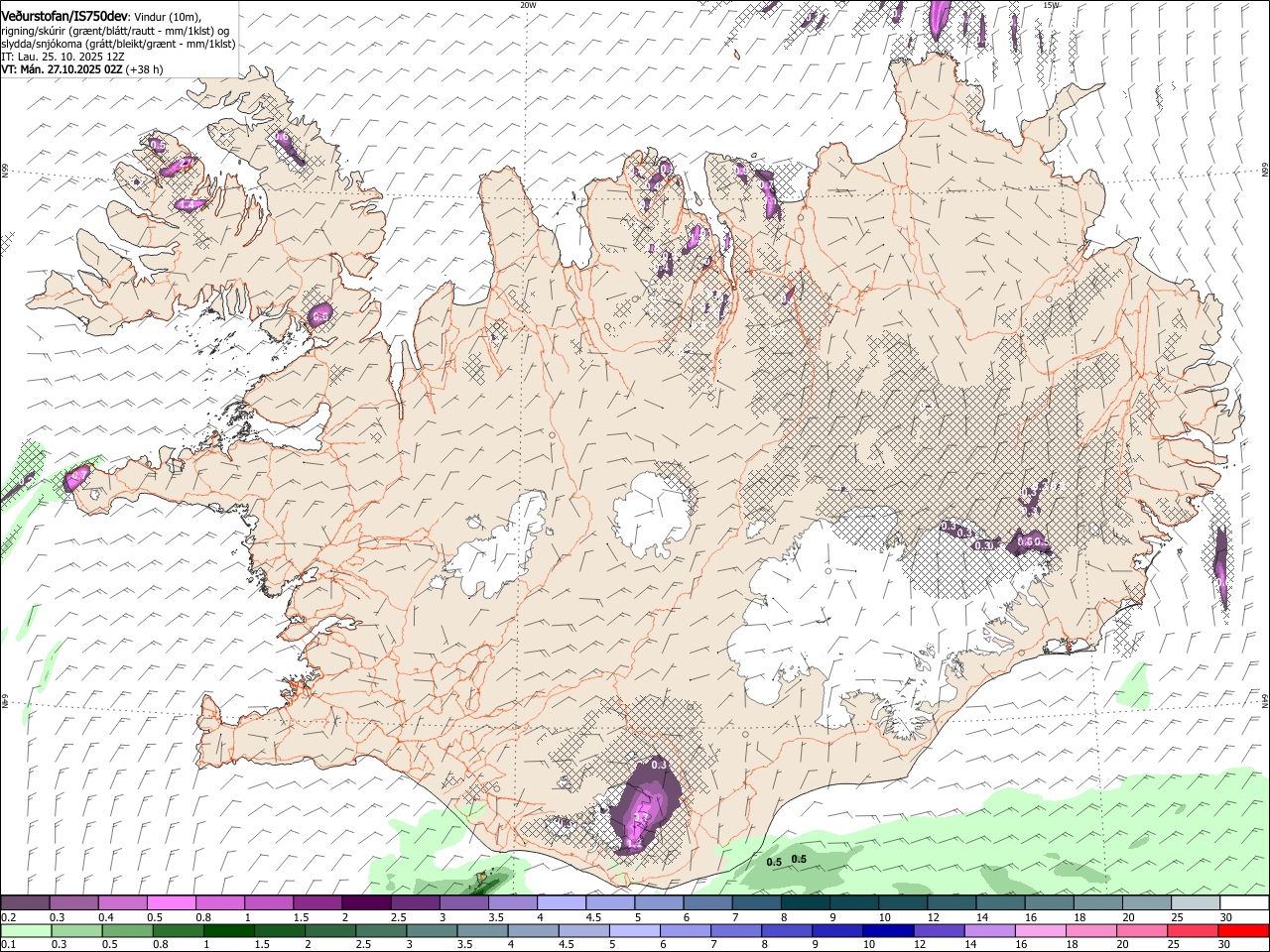Pick the dark purple 2 swatch in snow scale

(x=366, y=903)
